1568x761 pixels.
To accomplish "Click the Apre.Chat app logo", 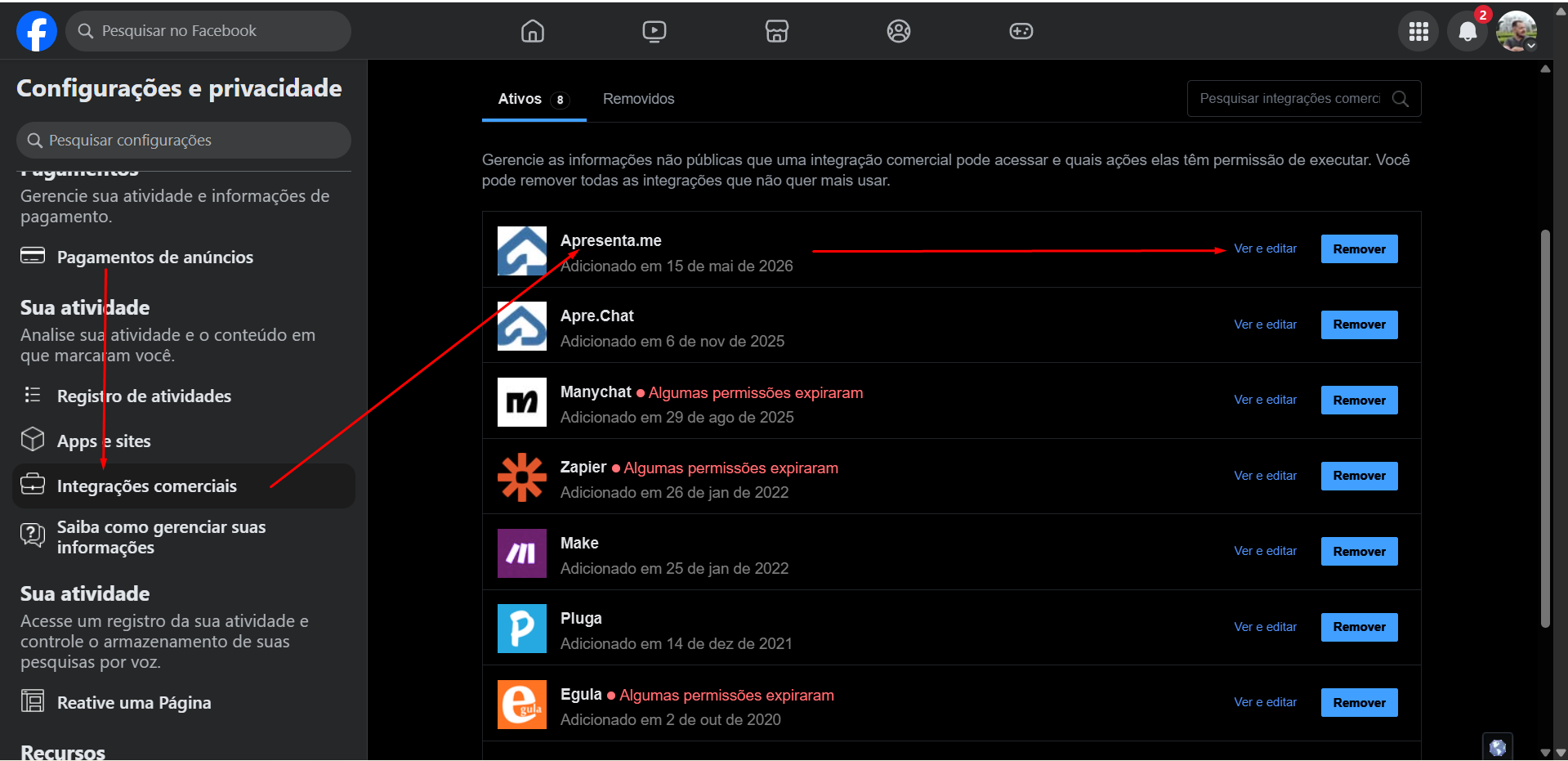I will [522, 326].
